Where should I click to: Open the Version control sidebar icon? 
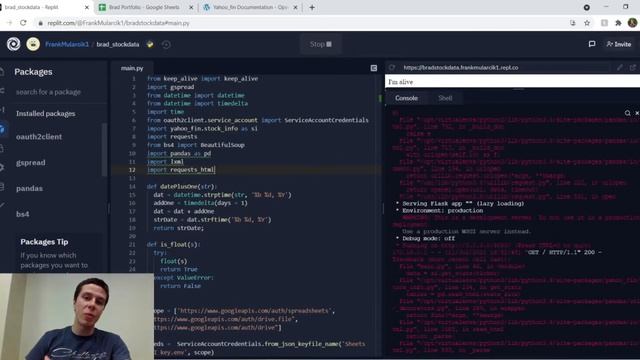pos(2,91)
